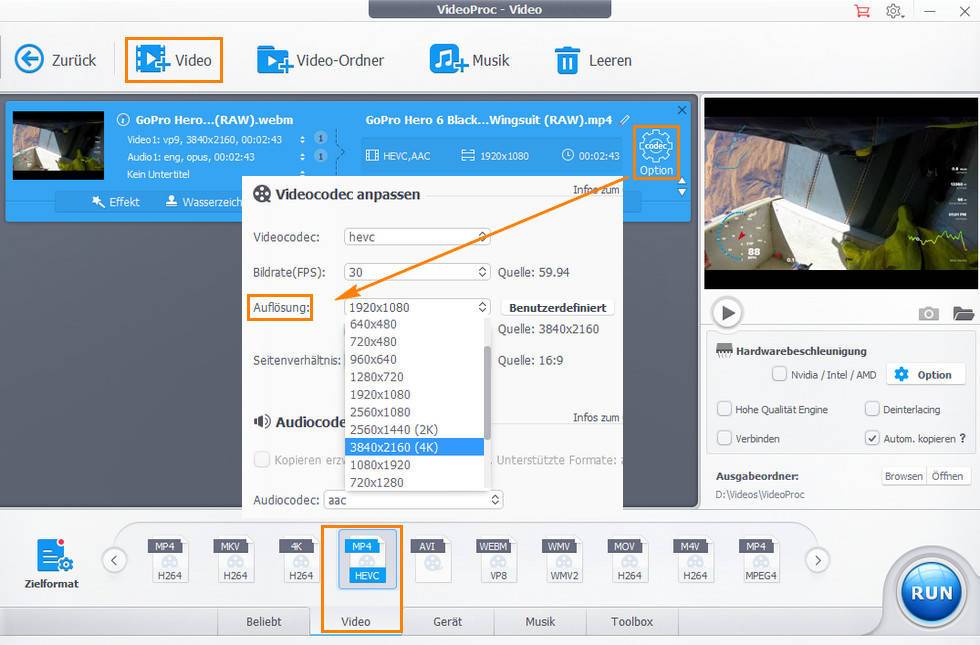980x645 pixels.
Task: Select MP4 HEVC format preset
Action: pos(368,559)
